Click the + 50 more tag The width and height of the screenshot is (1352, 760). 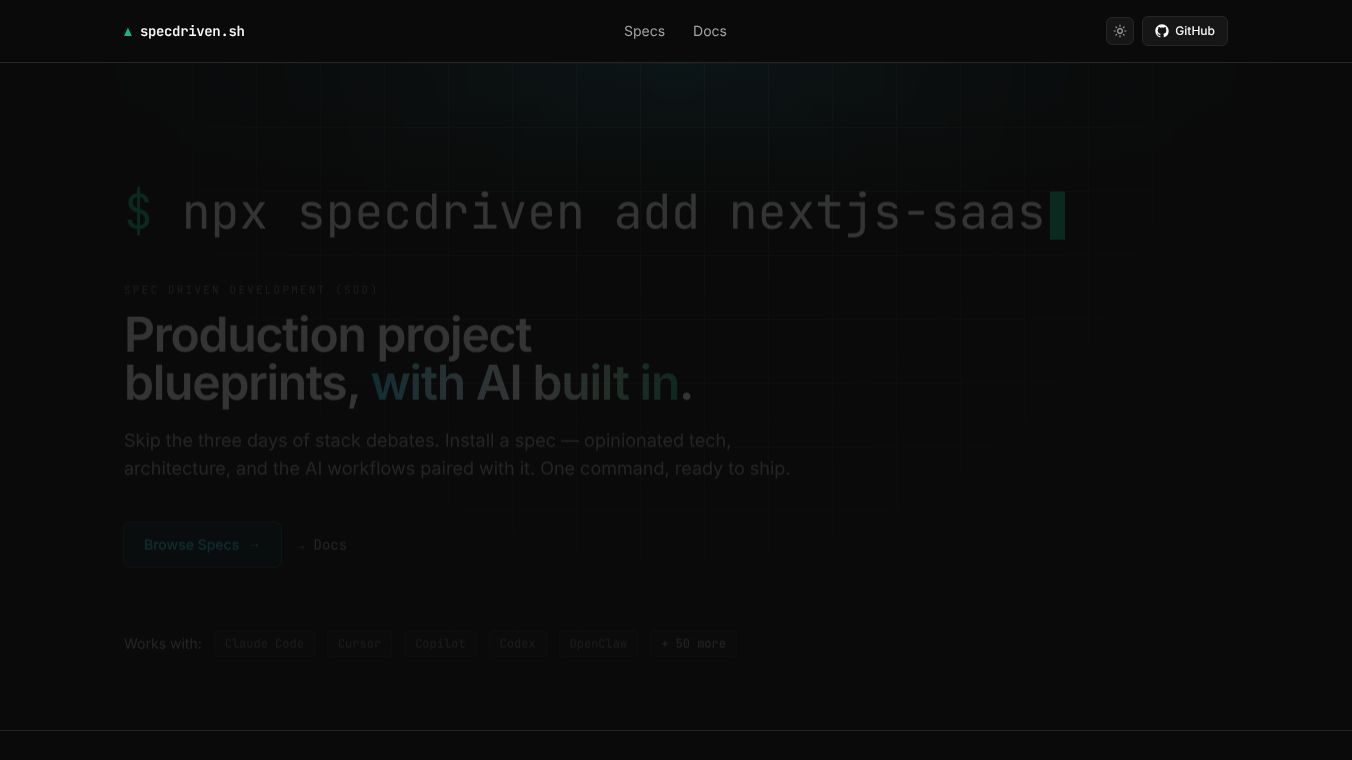694,643
